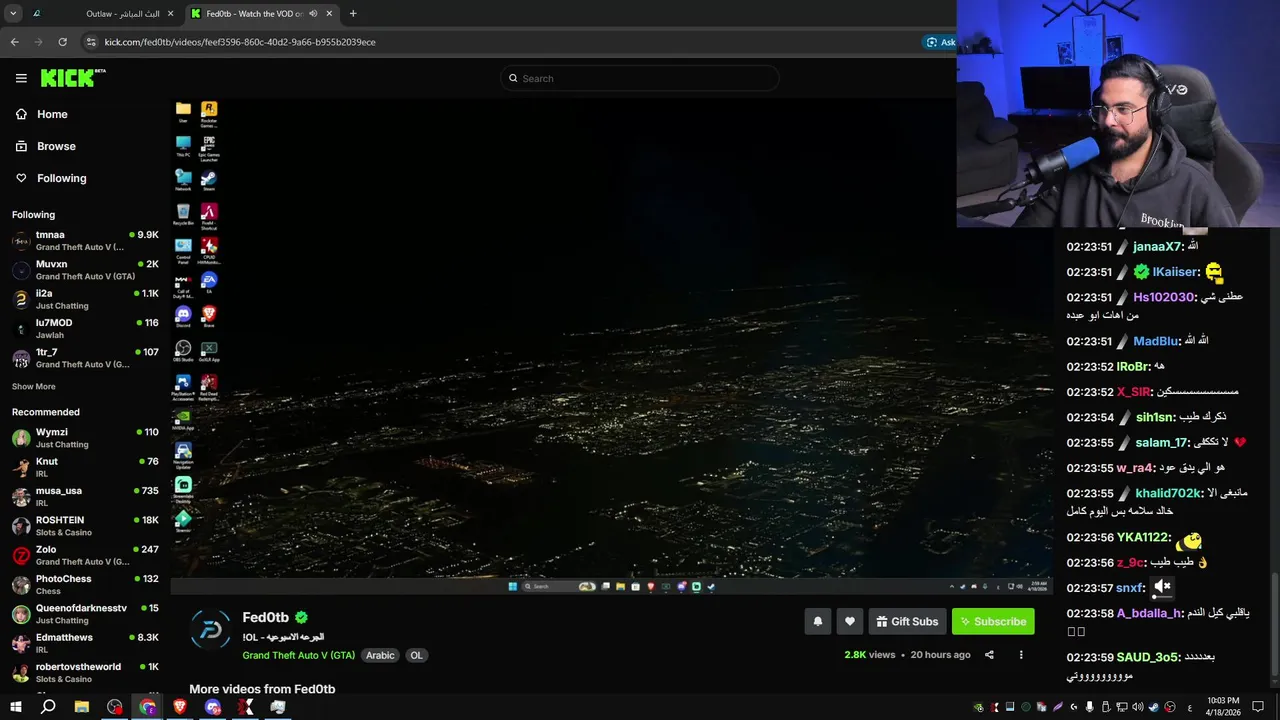
Task: Open musa_usa recommended channel
Action: [85, 497]
